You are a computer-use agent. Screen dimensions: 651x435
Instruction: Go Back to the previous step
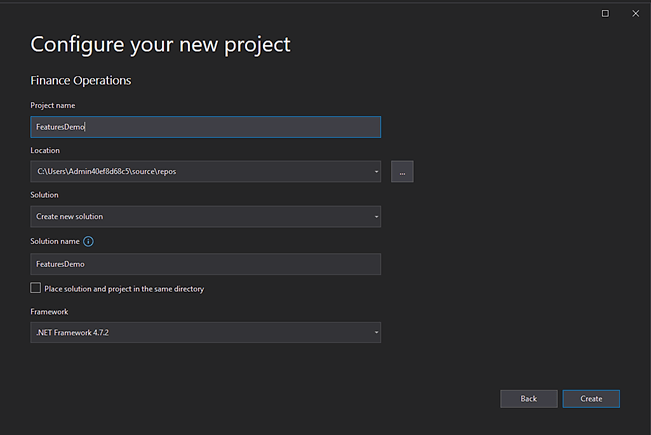(528, 398)
